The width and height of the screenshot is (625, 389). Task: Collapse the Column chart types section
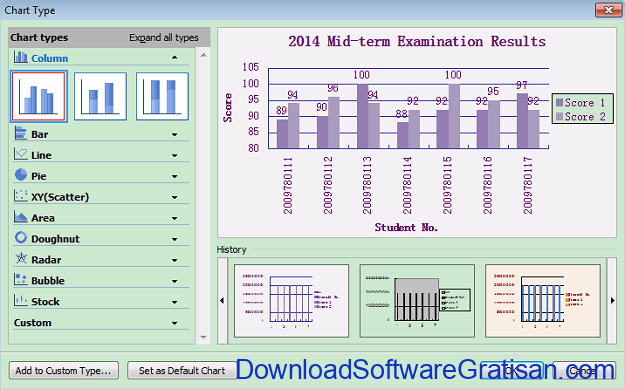[175, 58]
